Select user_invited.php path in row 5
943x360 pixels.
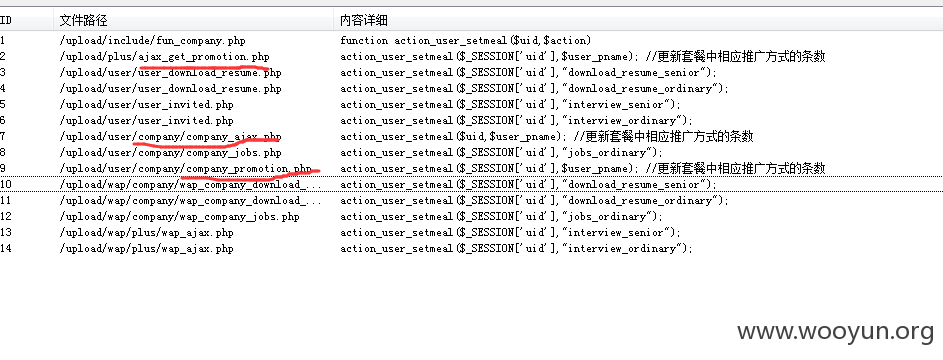pyautogui.click(x=146, y=105)
